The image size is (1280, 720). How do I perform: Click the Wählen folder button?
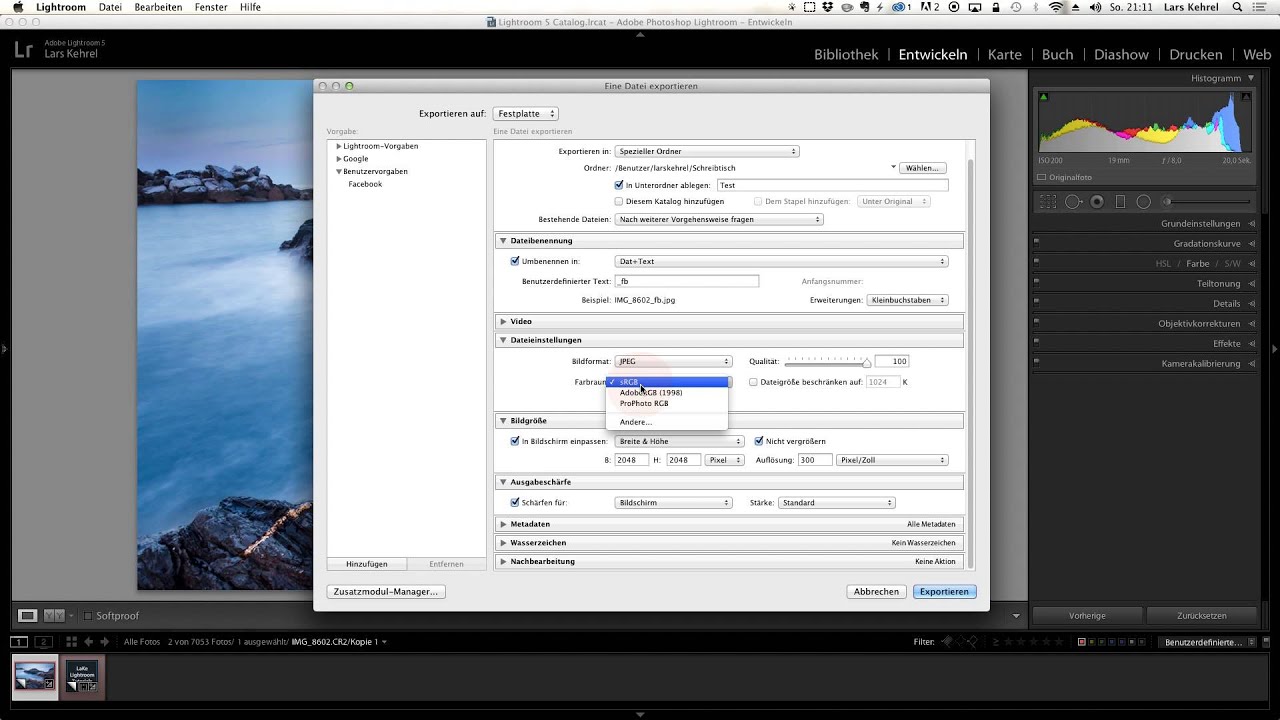(922, 168)
